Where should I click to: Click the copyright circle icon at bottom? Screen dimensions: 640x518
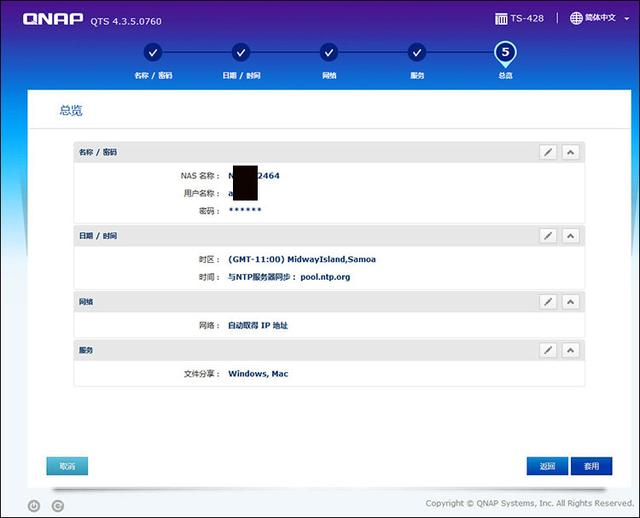click(x=58, y=506)
